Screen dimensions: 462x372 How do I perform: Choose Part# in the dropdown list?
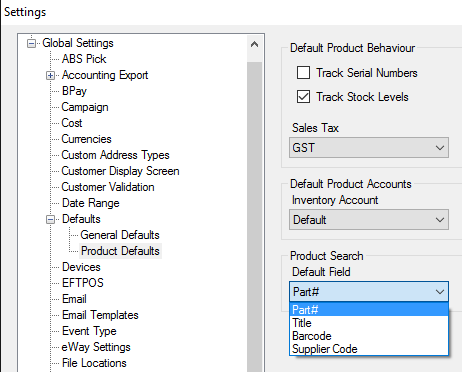(369, 310)
